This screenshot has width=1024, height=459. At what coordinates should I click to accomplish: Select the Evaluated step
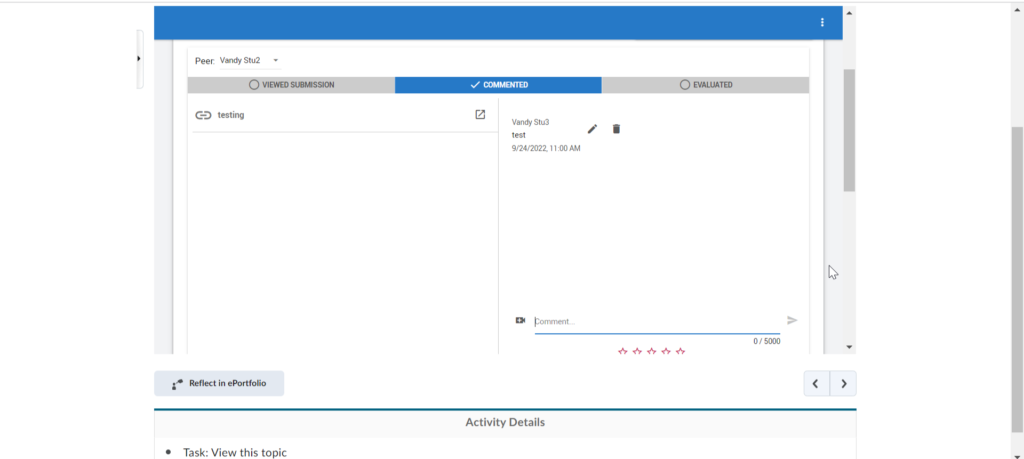tap(705, 85)
